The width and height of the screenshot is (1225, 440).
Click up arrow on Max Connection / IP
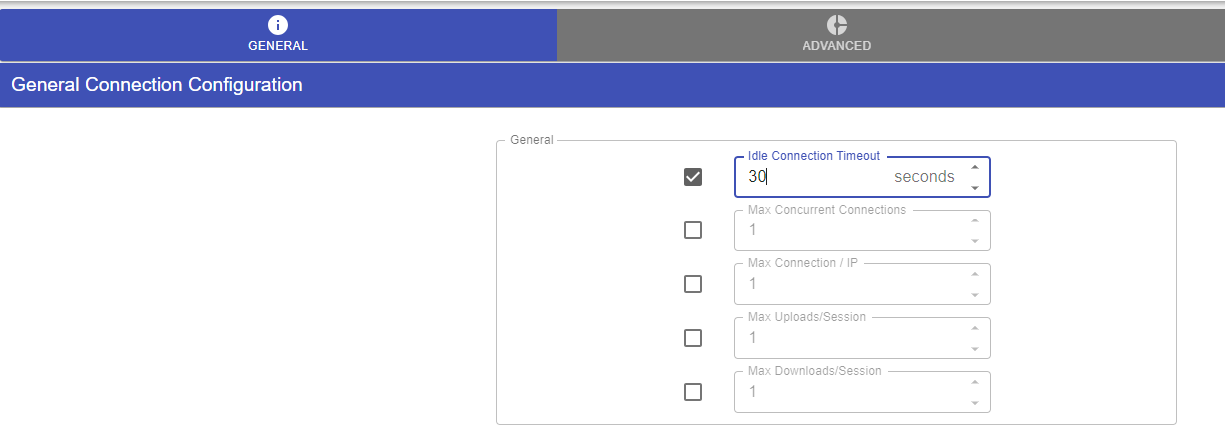click(x=975, y=275)
